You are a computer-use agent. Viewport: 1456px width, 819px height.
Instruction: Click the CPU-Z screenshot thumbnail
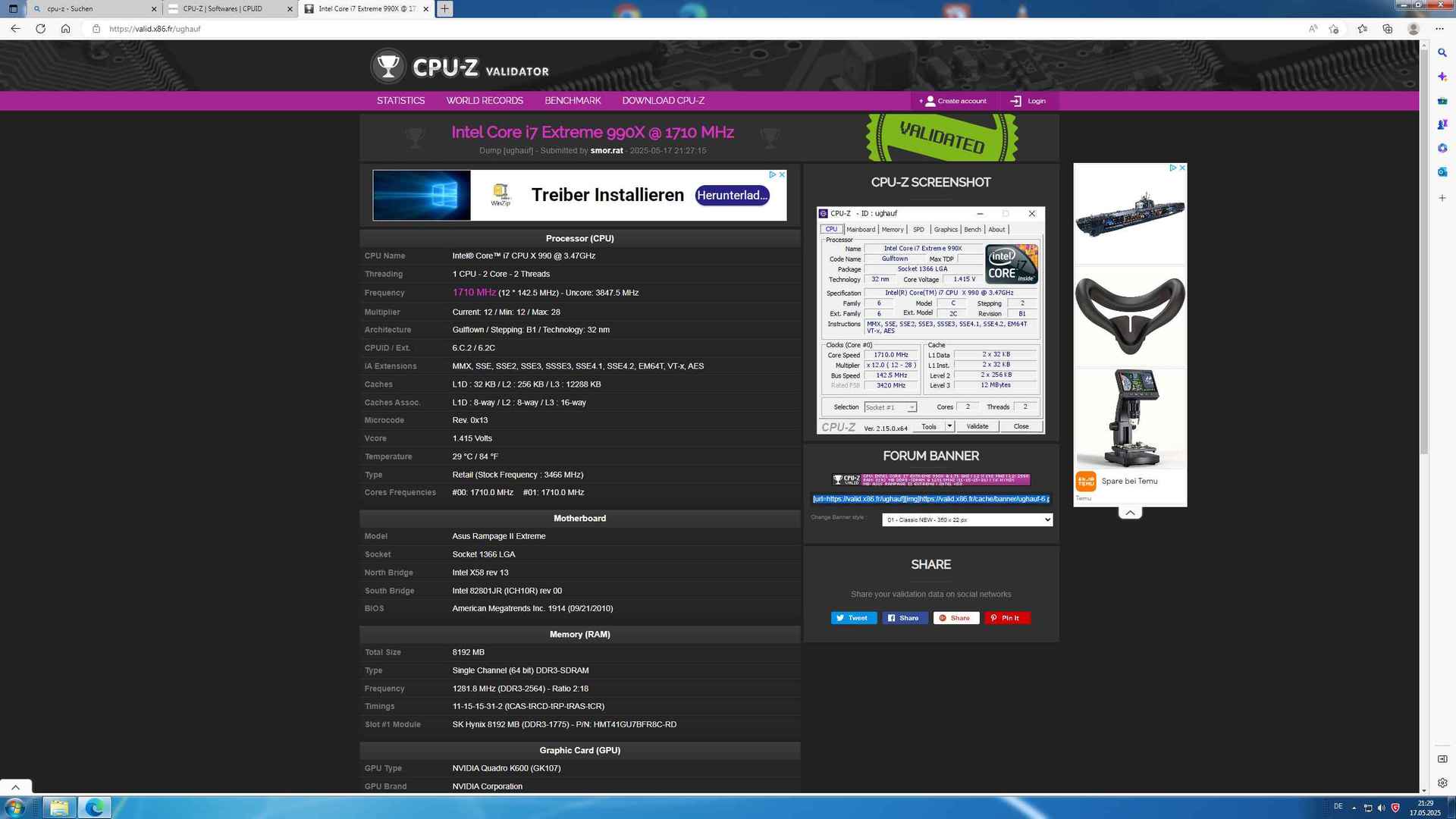coord(930,320)
